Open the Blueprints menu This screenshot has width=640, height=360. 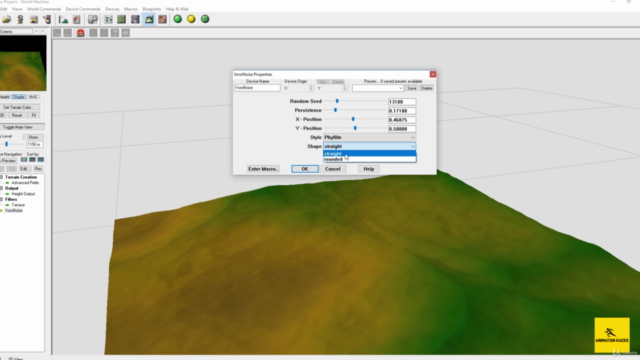point(152,9)
